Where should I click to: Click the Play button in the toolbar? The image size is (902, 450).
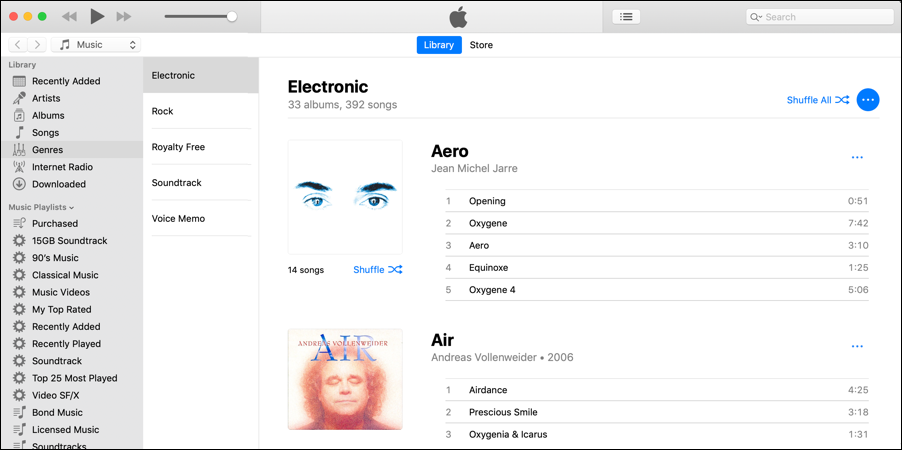tap(97, 17)
